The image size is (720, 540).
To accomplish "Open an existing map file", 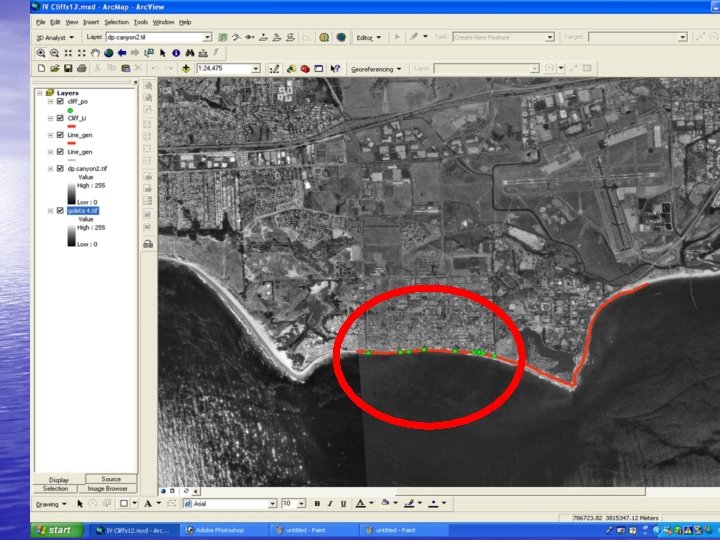I will (55, 68).
